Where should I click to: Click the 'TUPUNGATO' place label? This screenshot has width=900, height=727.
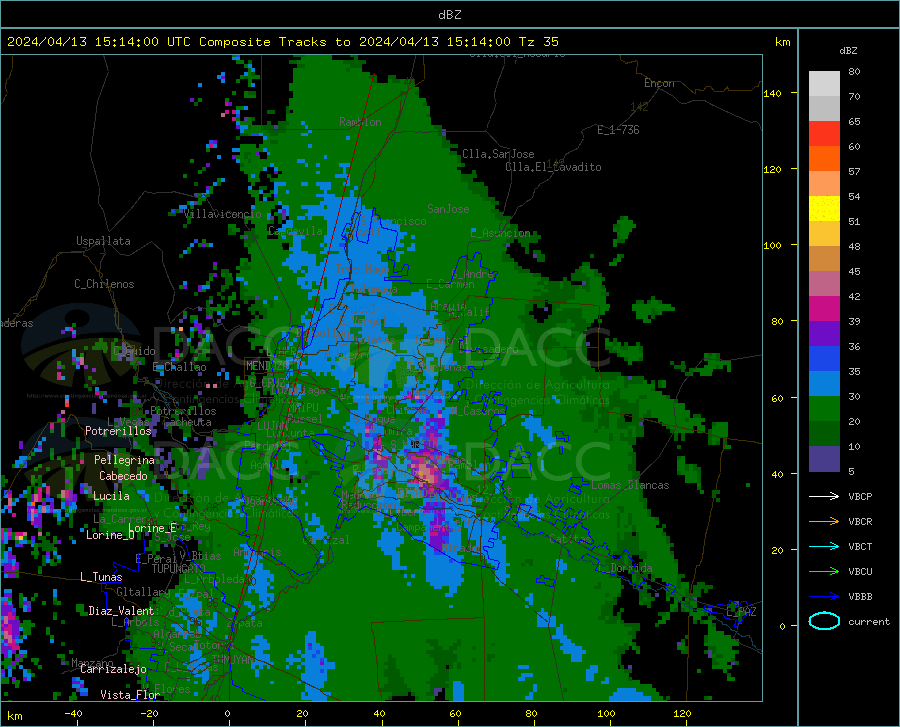179,569
